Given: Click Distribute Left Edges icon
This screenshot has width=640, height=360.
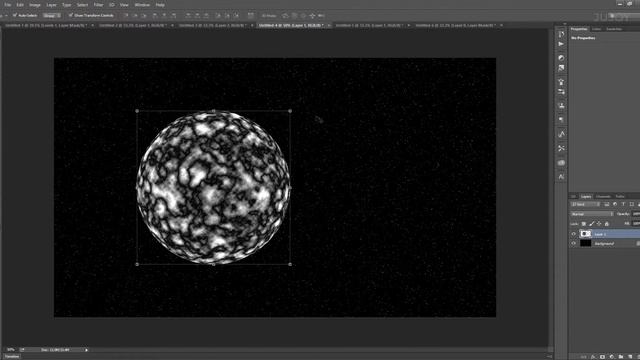Looking at the screenshot, I should (218, 16).
